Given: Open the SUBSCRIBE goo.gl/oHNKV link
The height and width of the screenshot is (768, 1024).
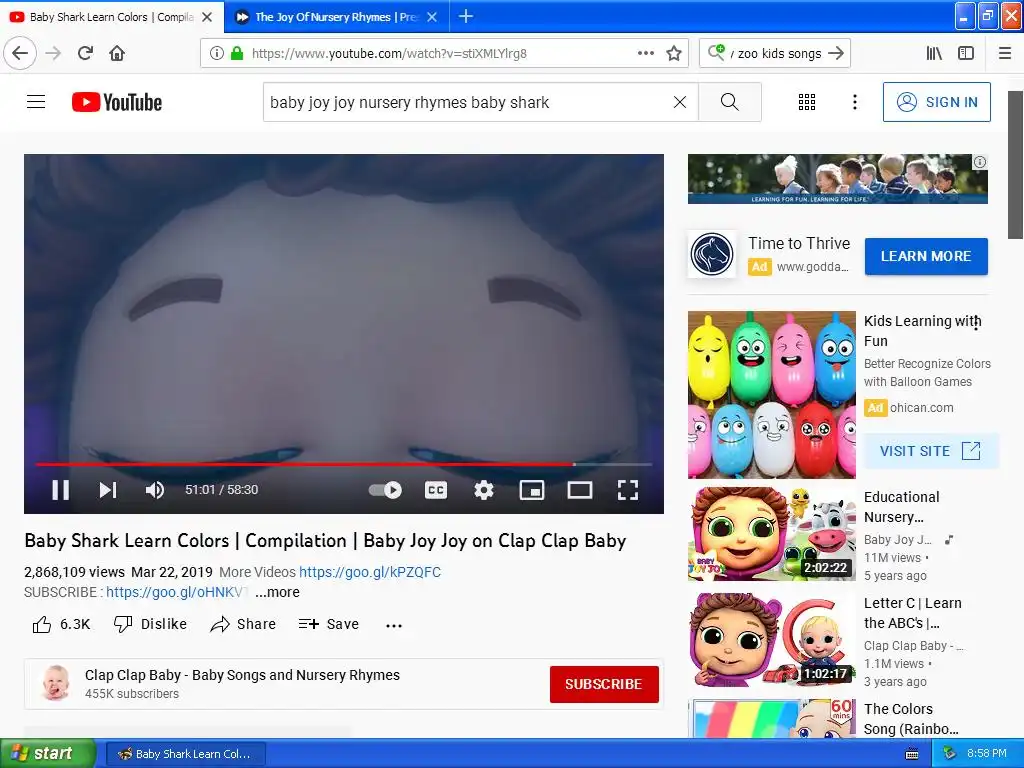Looking at the screenshot, I should (177, 592).
